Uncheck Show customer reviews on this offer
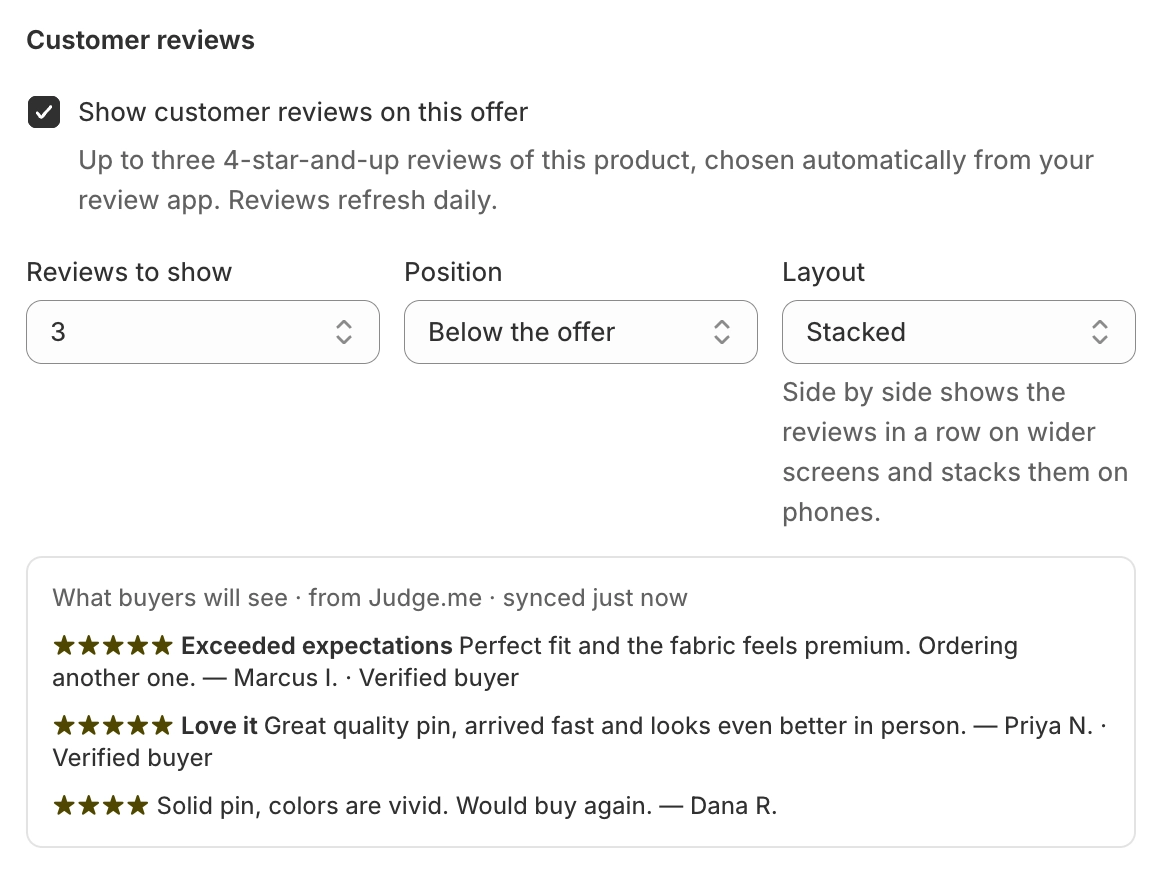This screenshot has width=1160, height=874. [x=44, y=112]
